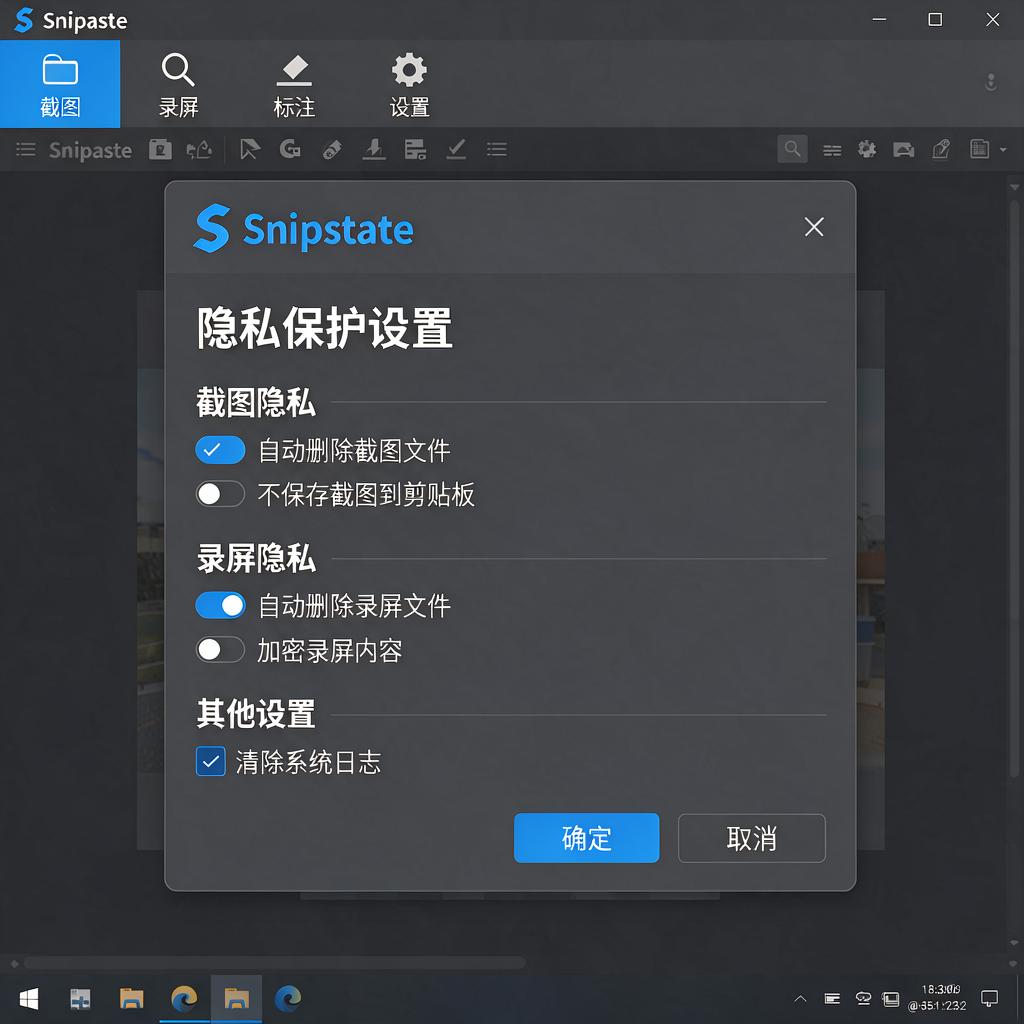Click the image swap toolbar icon

(199, 150)
